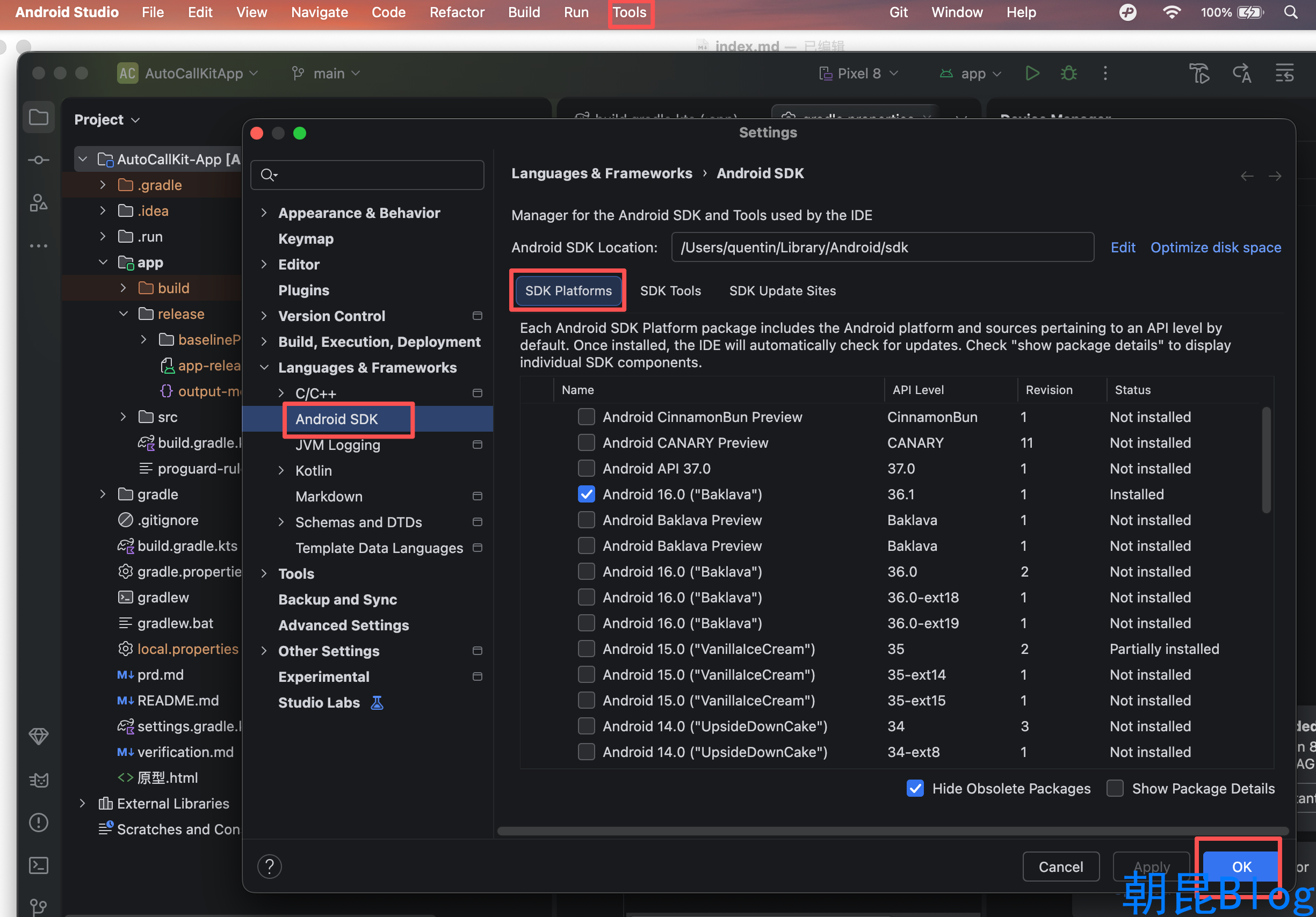This screenshot has width=1316, height=917.
Task: Click the settings horizontal scrollbar
Action: 893,831
